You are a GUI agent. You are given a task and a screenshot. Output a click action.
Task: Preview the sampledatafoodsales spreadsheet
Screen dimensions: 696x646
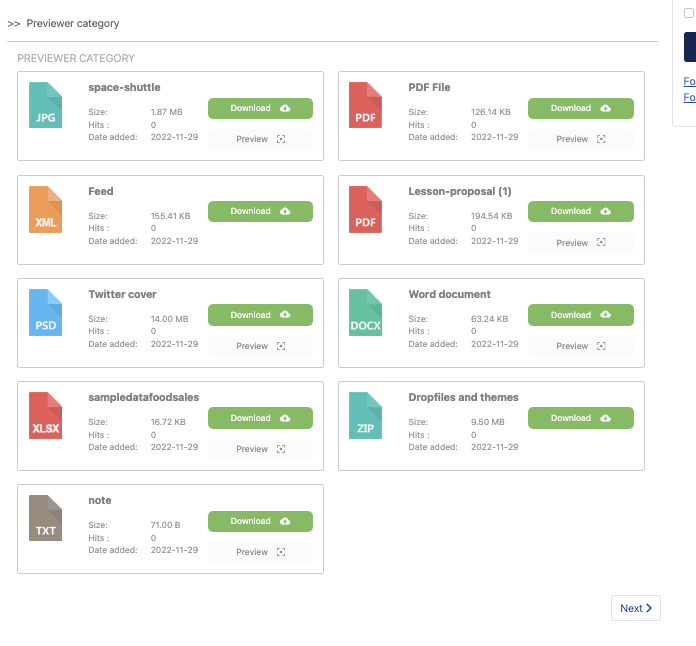click(260, 449)
